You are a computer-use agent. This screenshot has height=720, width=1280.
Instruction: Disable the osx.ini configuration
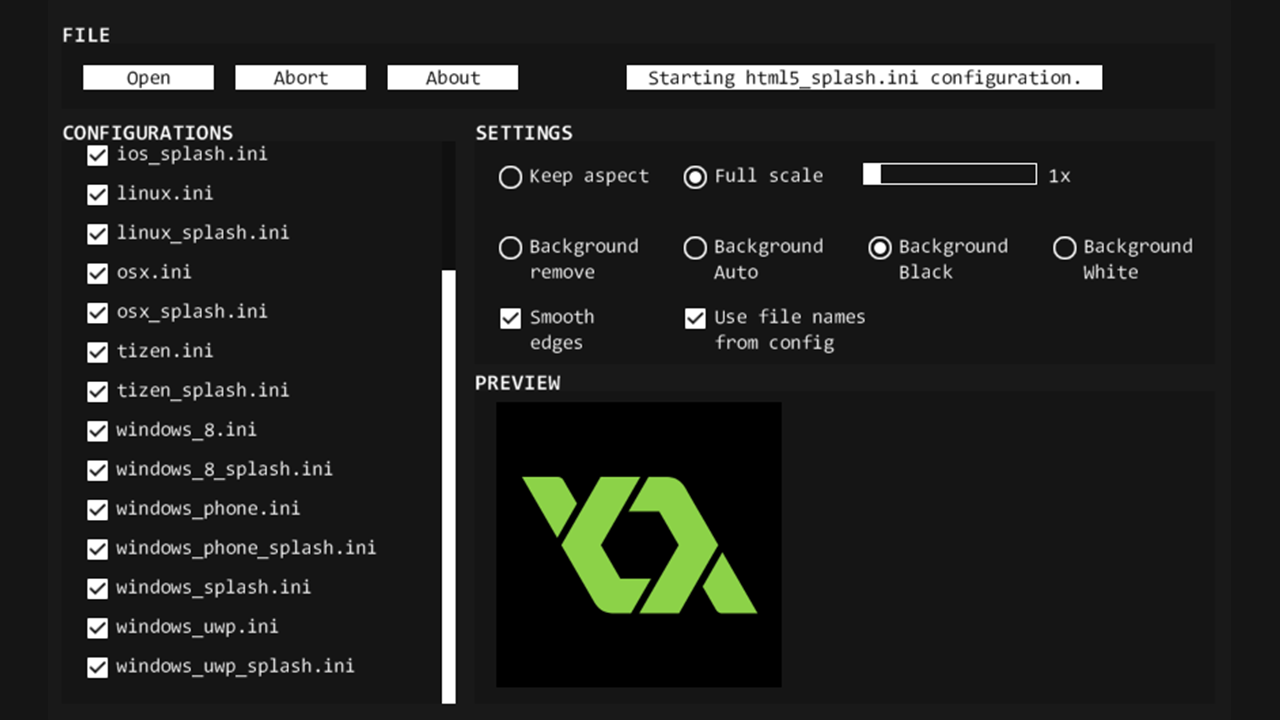coord(97,273)
